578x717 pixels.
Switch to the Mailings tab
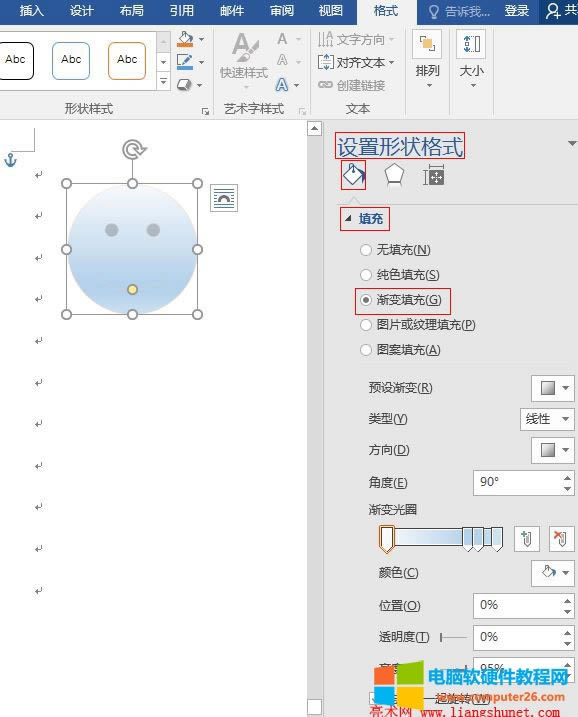232,11
